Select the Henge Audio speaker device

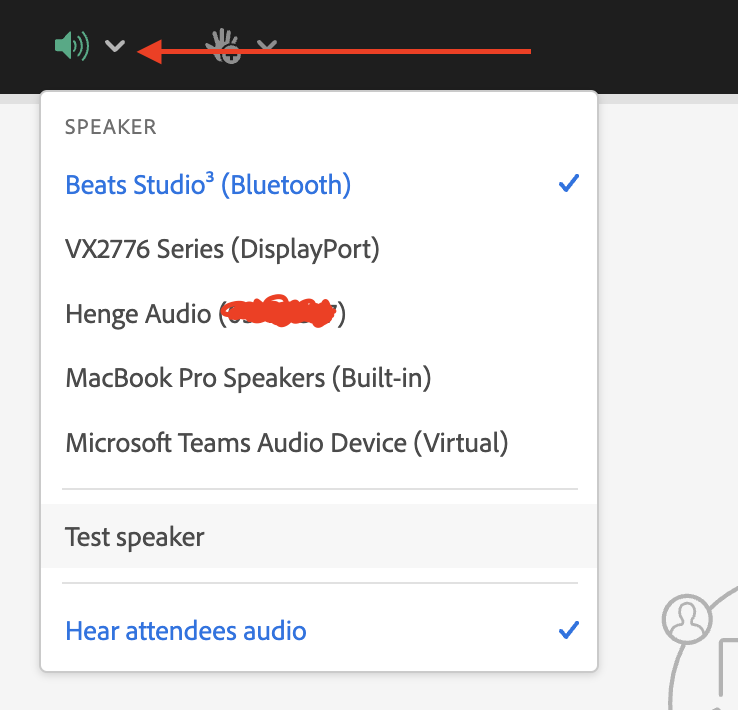[x=319, y=313]
